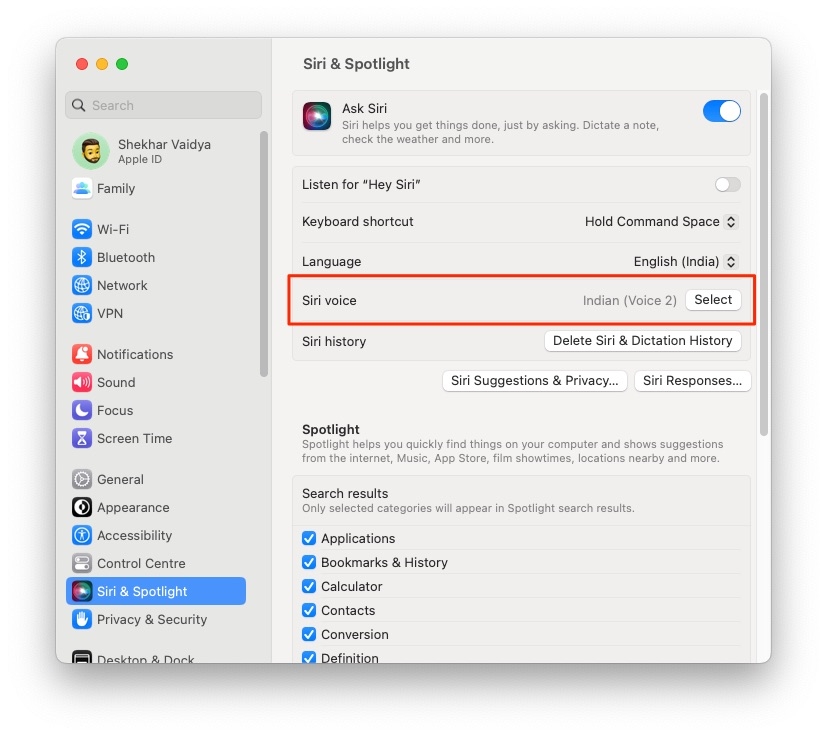Uncheck the Conversion checkbox
Screen dimensions: 827x737
tap(309, 634)
